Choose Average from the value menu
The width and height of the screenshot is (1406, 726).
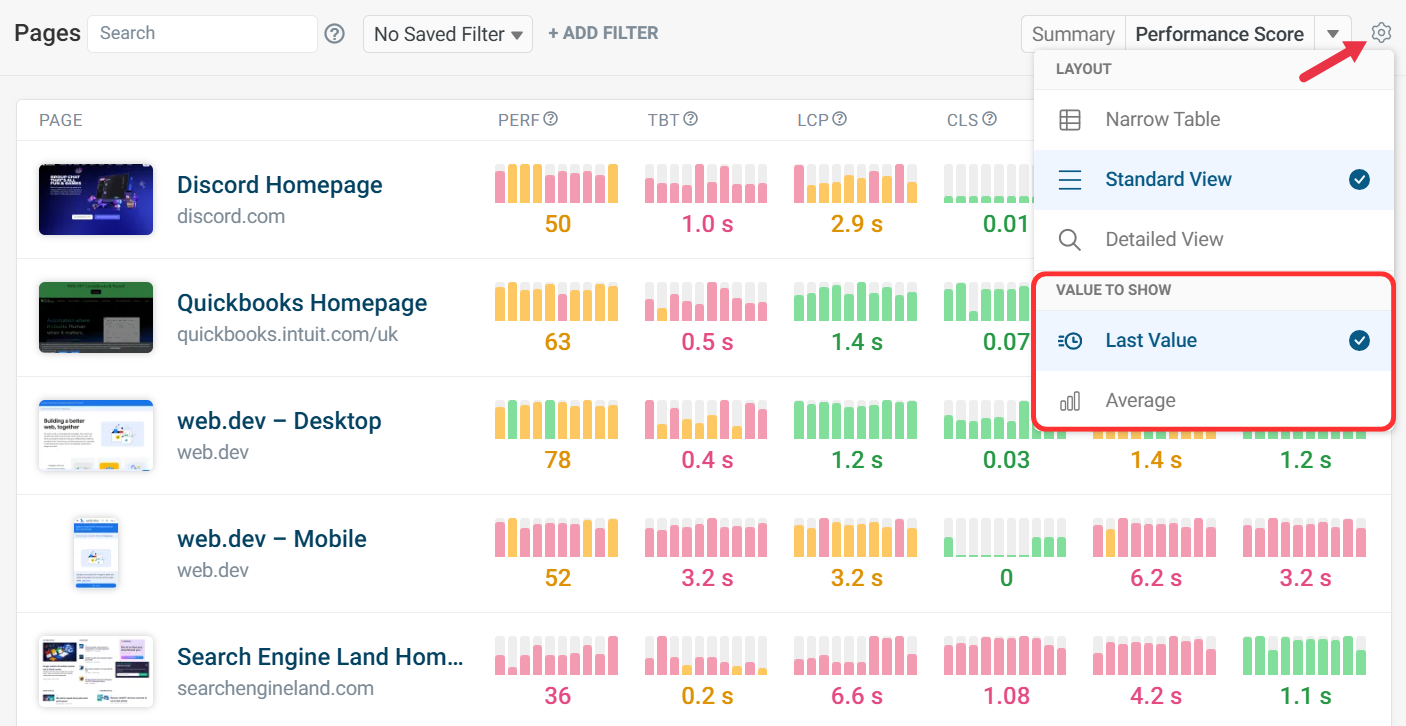pyautogui.click(x=1140, y=401)
